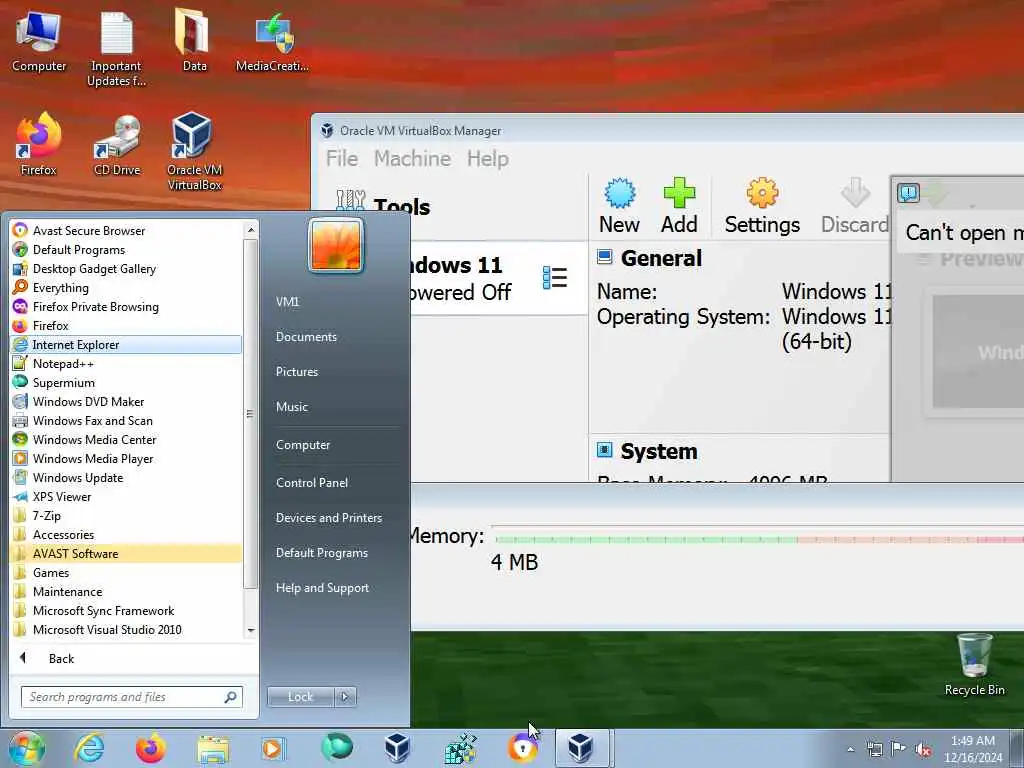1024x768 pixels.
Task: Expand Games folder in Start menu
Action: 125,573
